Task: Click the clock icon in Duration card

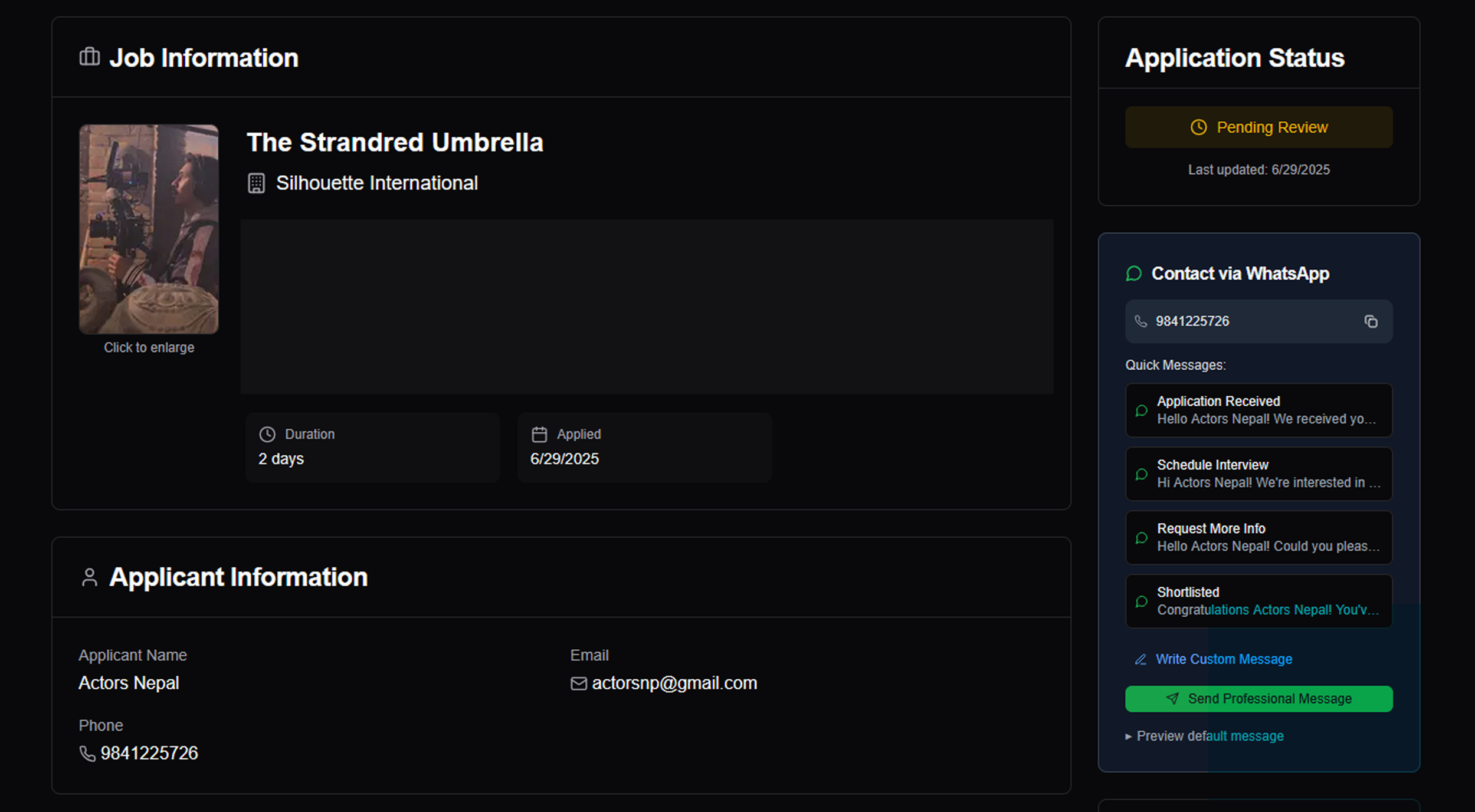Action: [267, 435]
